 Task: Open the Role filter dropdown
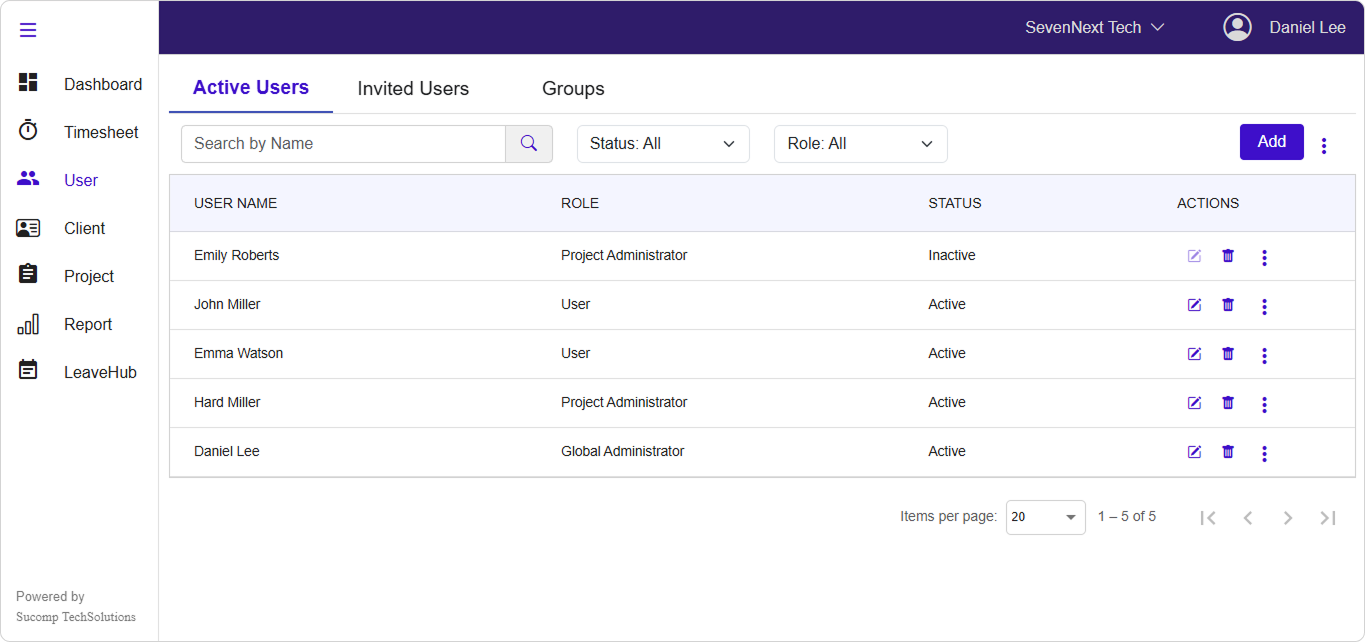click(x=860, y=144)
